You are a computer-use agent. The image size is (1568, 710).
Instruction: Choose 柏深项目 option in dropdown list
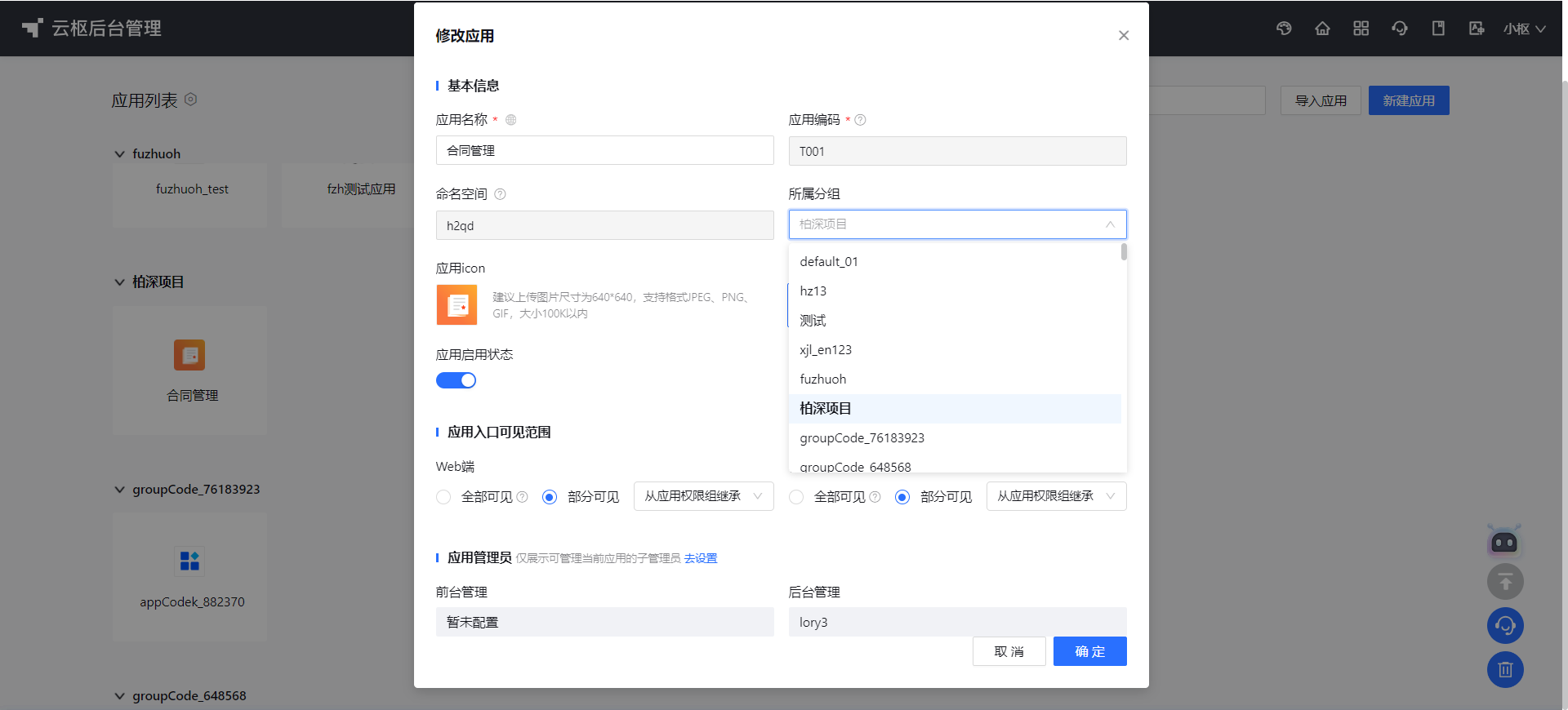click(955, 409)
